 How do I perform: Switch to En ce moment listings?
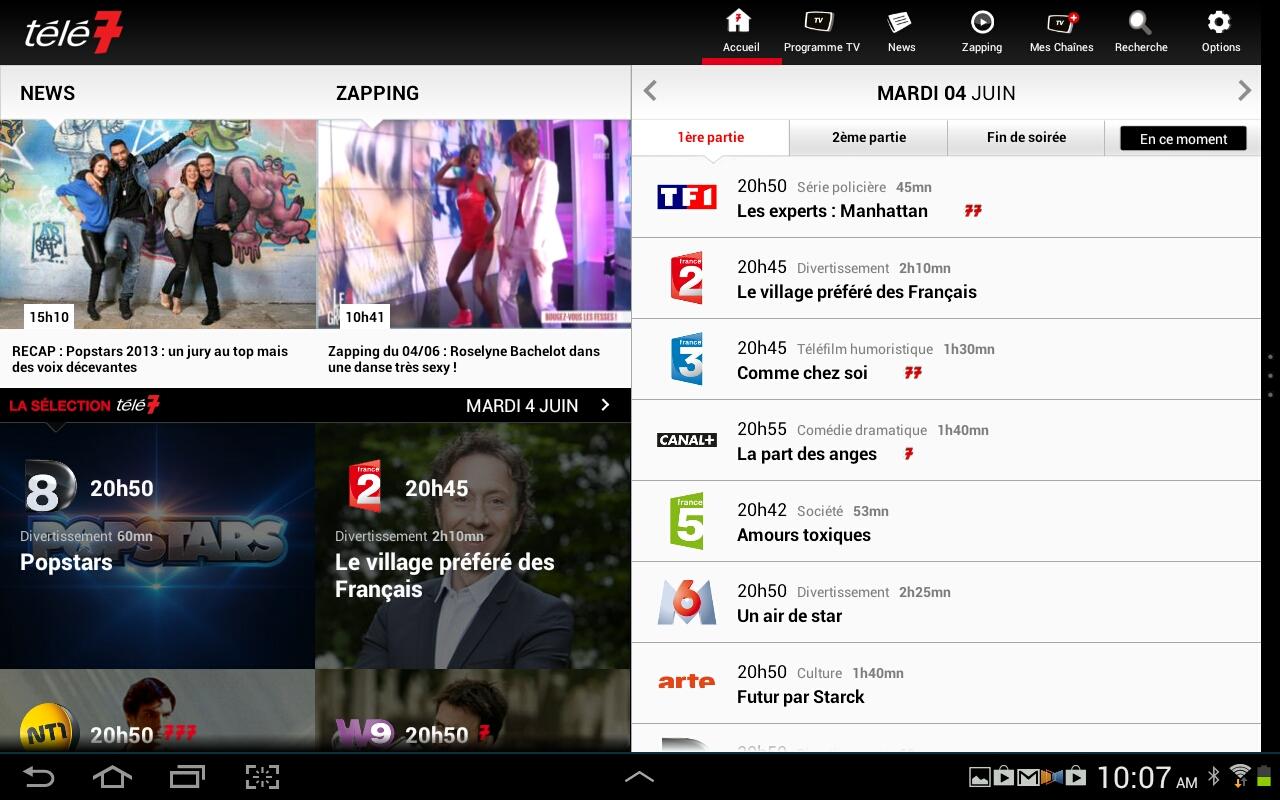[1183, 139]
